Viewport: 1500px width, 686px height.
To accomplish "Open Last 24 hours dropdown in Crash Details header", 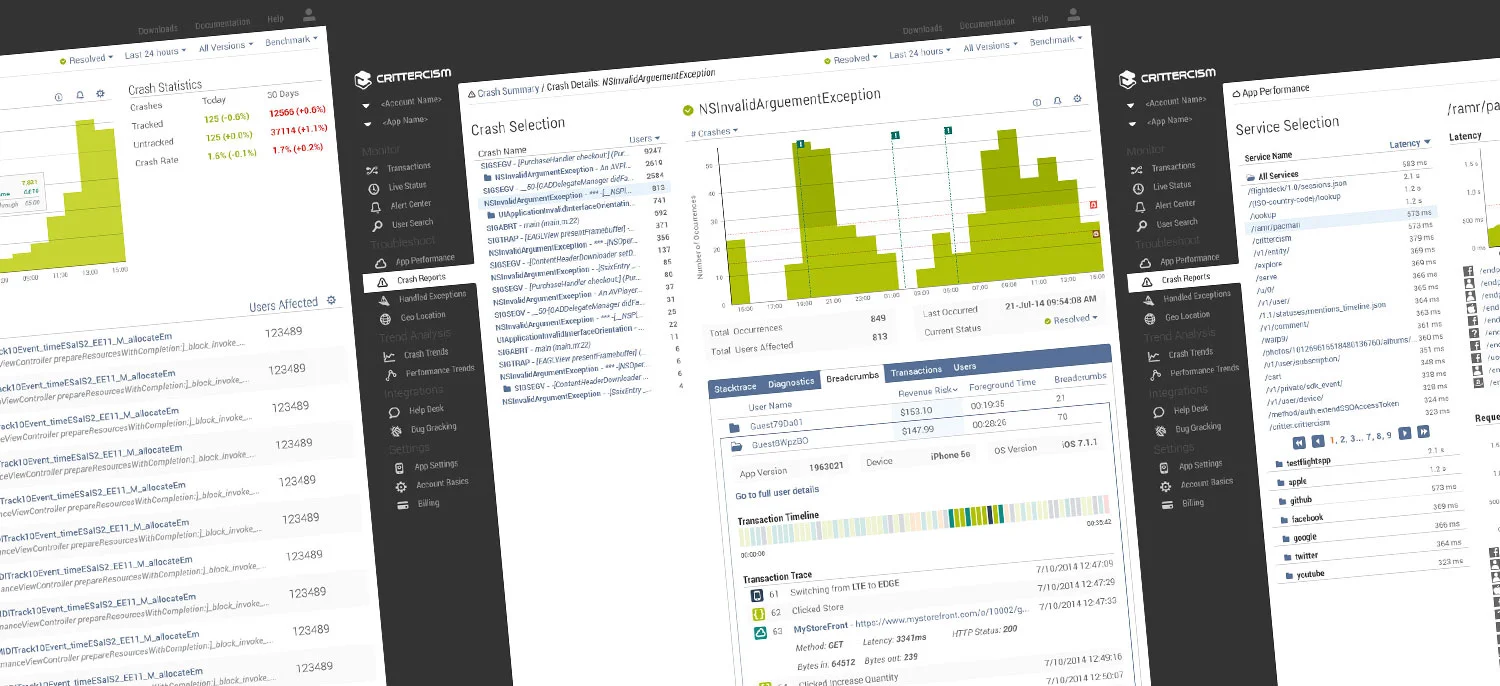I will (920, 52).
